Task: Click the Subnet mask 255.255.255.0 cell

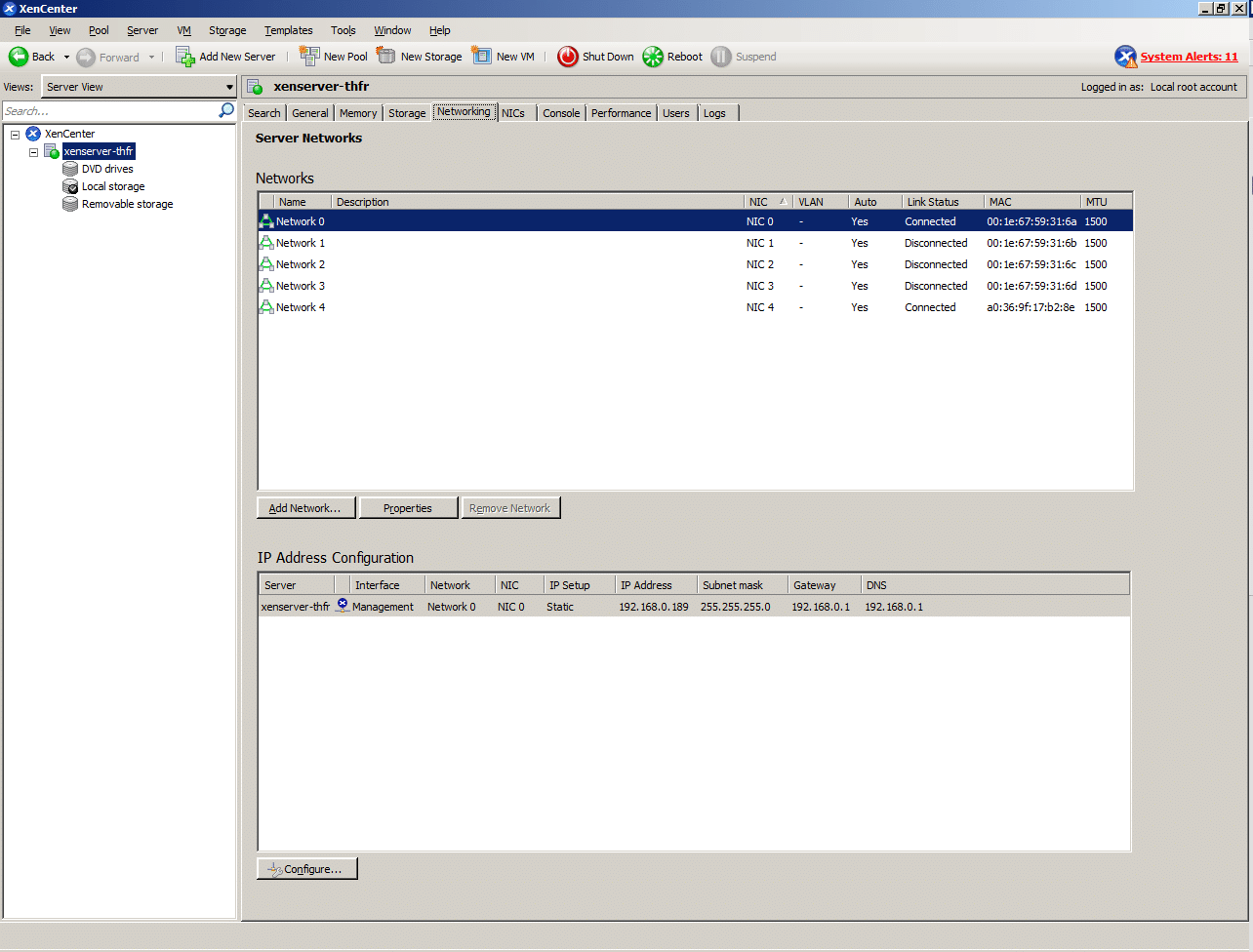Action: [x=736, y=607]
